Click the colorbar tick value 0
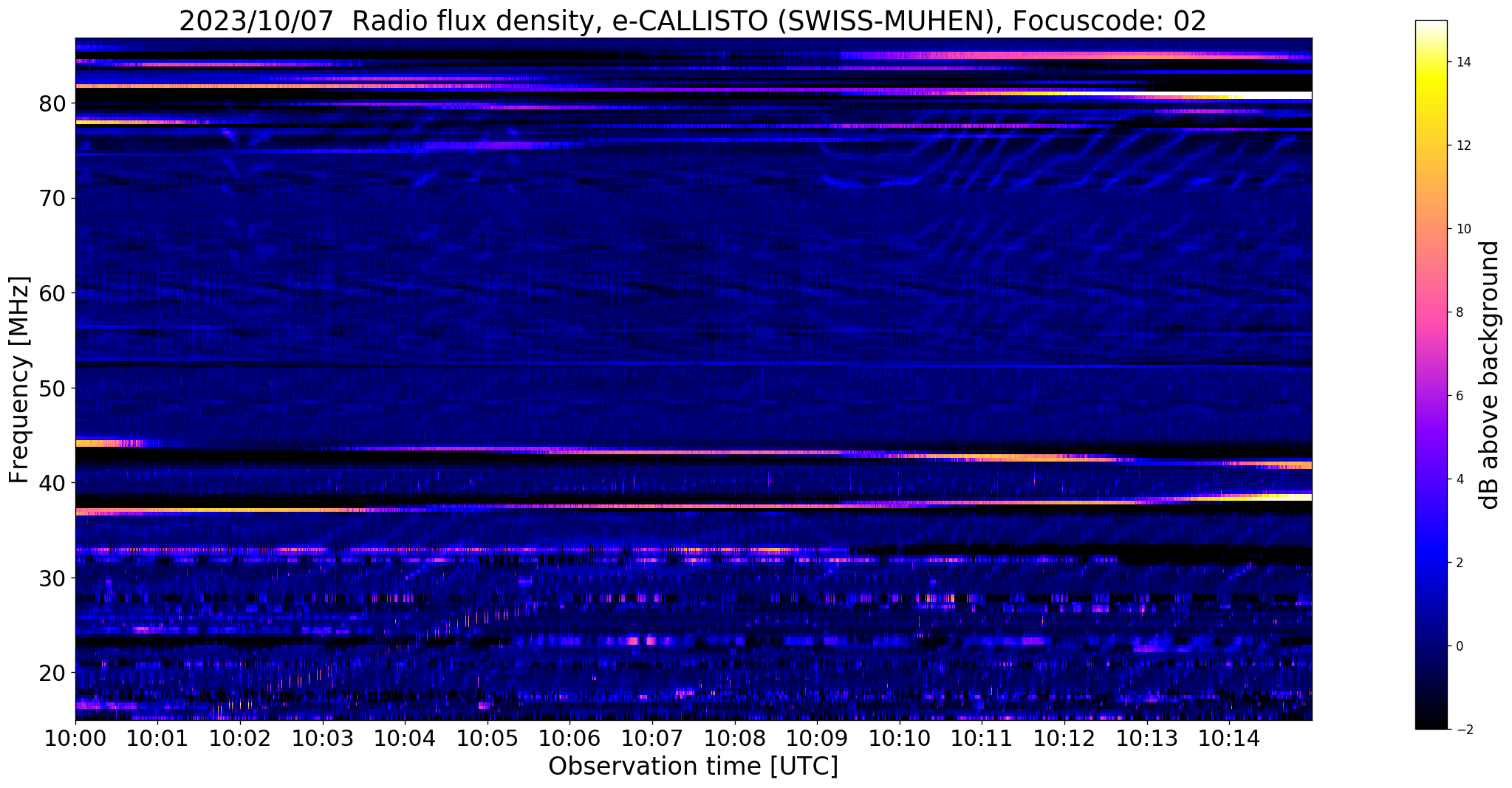 1459,646
